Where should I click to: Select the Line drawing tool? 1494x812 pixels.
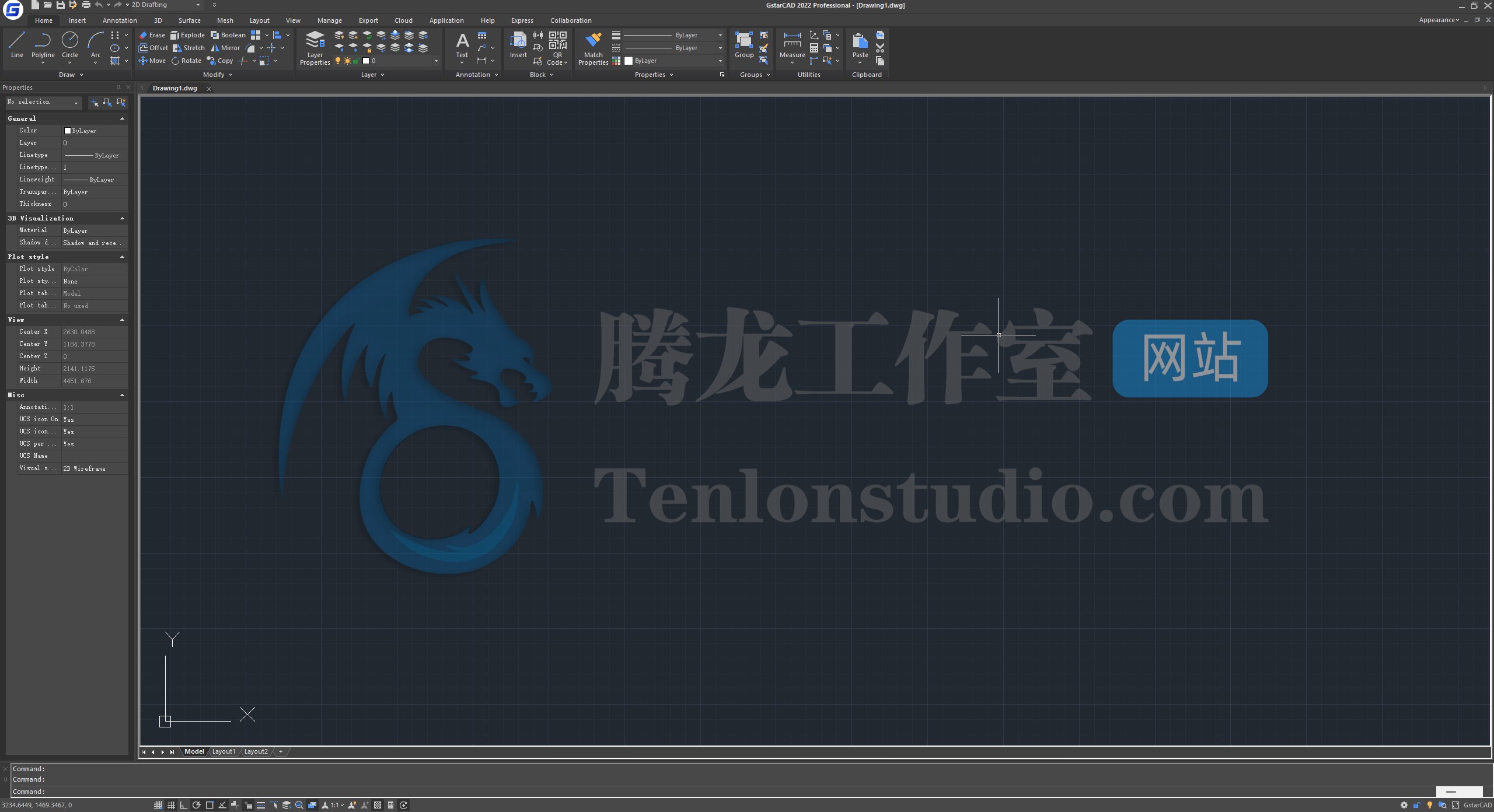pyautogui.click(x=17, y=45)
